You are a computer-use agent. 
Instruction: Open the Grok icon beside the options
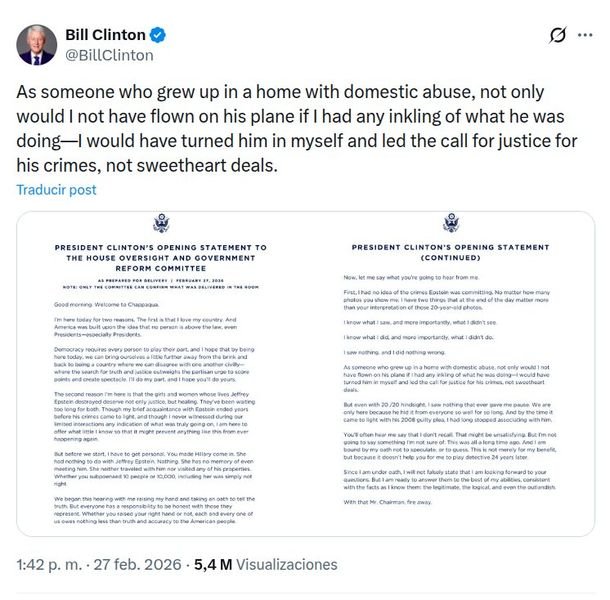coord(559,37)
